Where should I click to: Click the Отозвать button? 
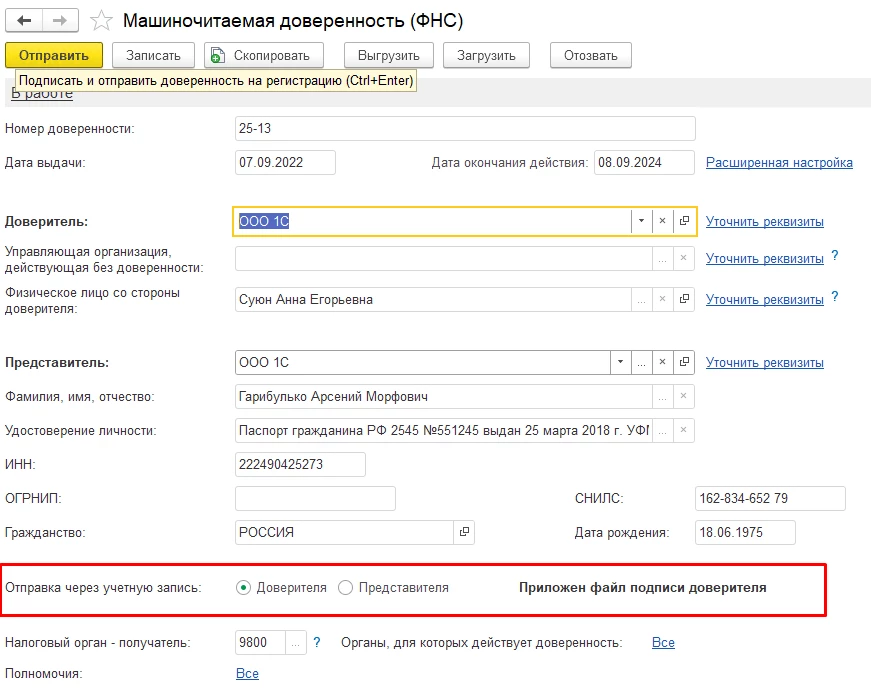pos(590,55)
